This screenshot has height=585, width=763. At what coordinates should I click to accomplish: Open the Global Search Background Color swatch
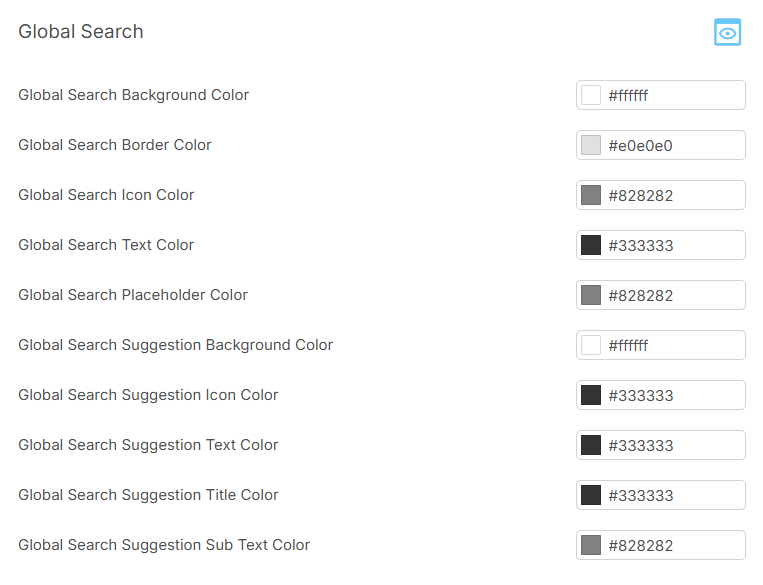click(x=591, y=95)
